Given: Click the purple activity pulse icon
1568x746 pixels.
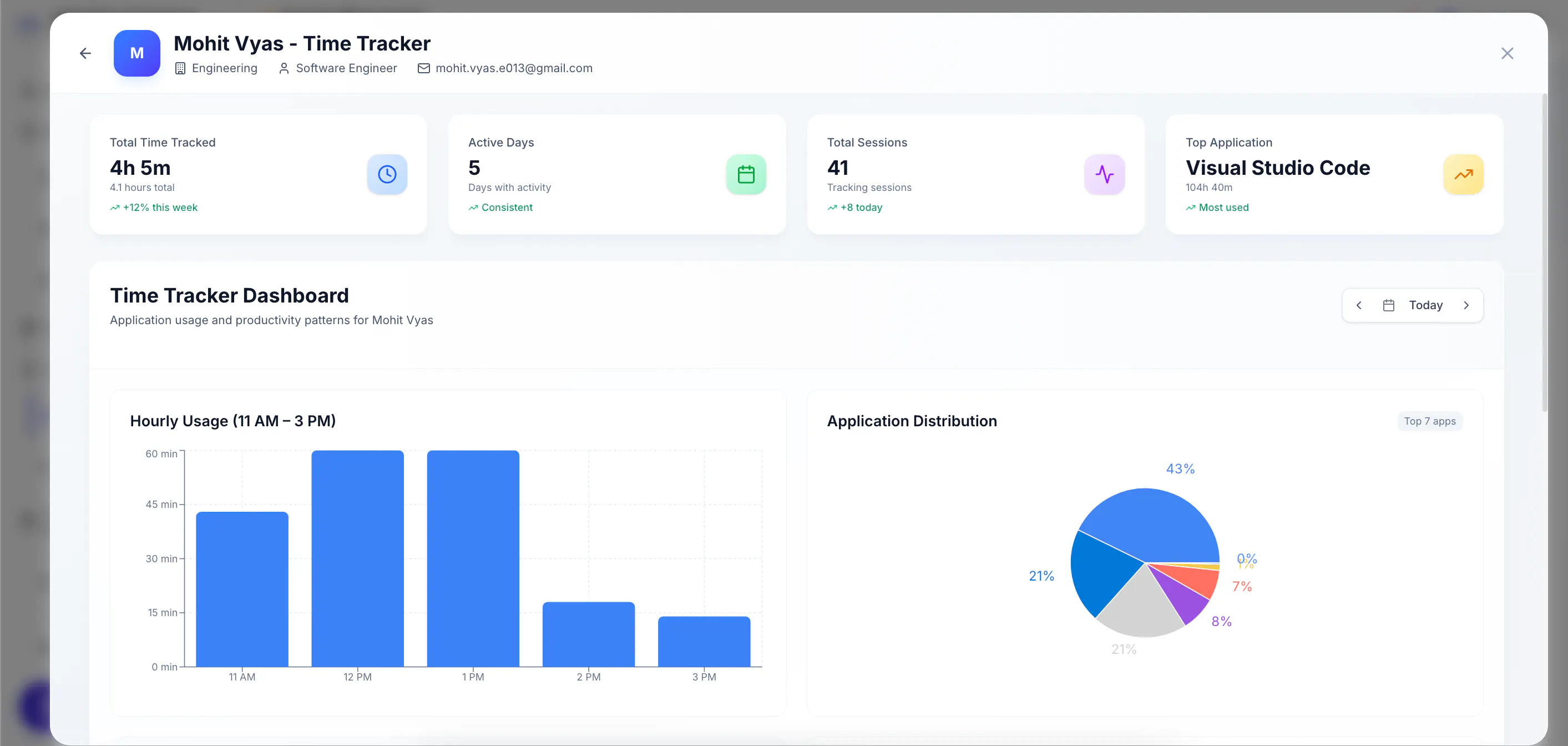Looking at the screenshot, I should tap(1104, 174).
